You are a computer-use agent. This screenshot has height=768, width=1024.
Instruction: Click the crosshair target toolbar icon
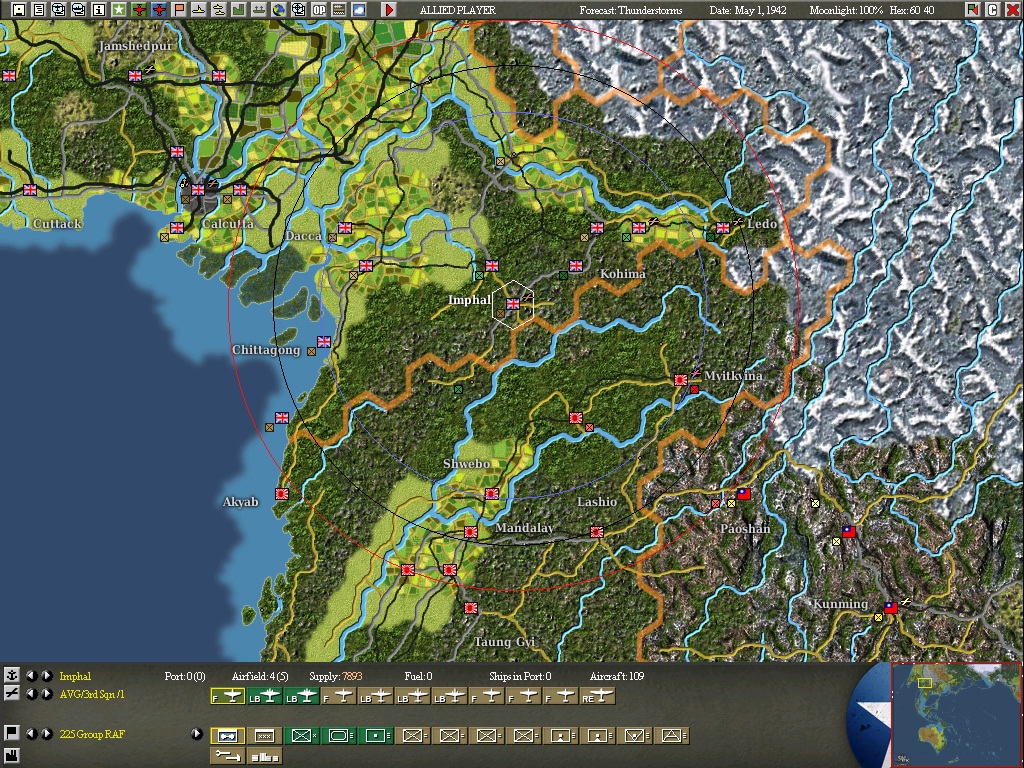298,10
